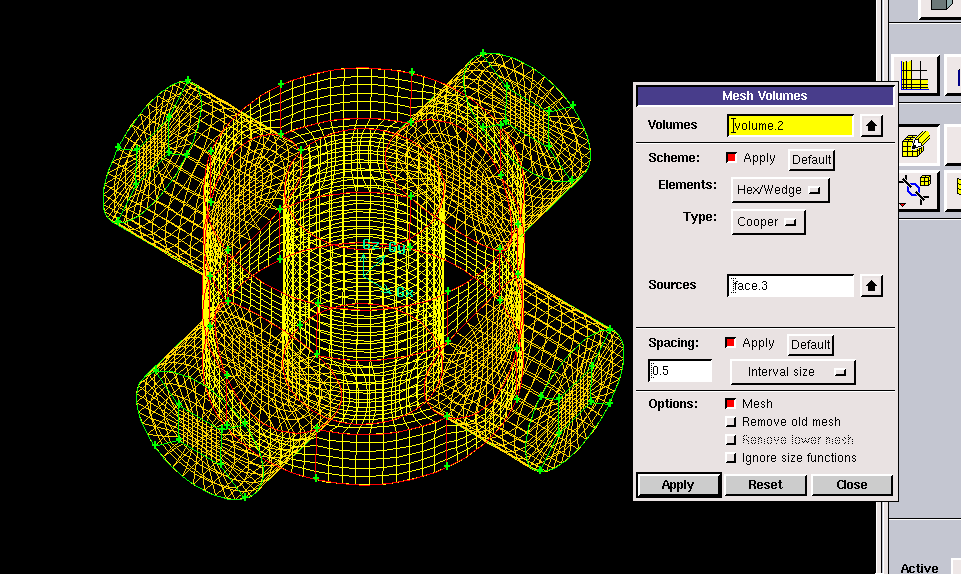Open the Hex/Wedge elements dropdown
Image resolution: width=961 pixels, height=574 pixels.
(x=780, y=190)
